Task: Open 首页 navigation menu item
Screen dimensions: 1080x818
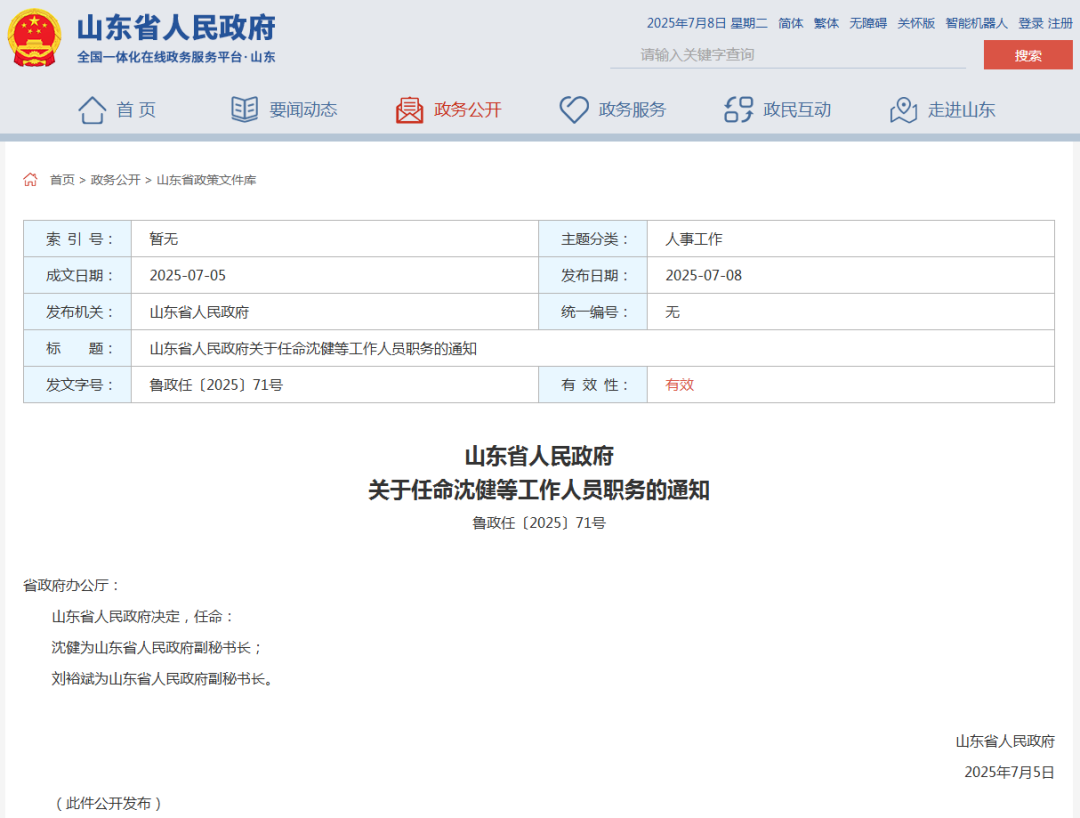Action: [x=136, y=109]
